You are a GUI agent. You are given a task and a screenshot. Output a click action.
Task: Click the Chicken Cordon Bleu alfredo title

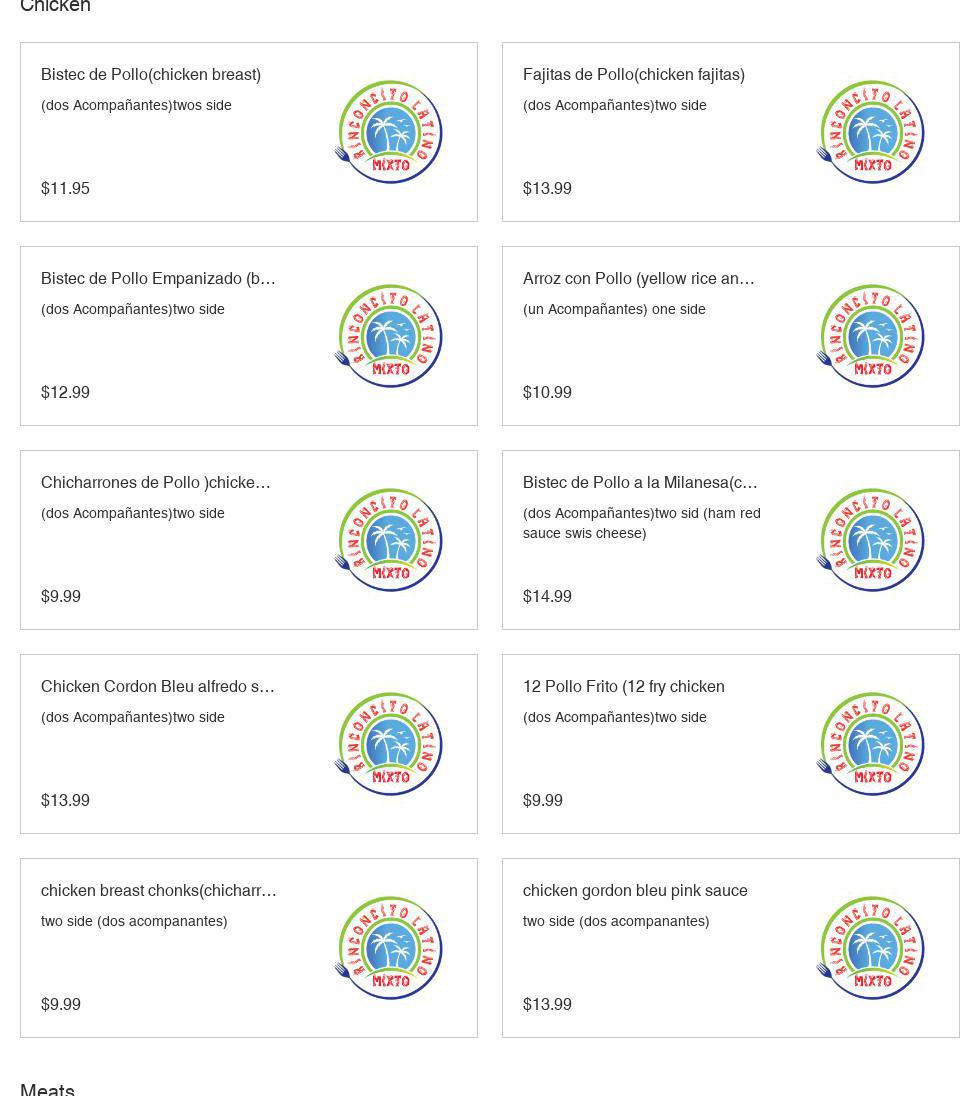coord(158,687)
